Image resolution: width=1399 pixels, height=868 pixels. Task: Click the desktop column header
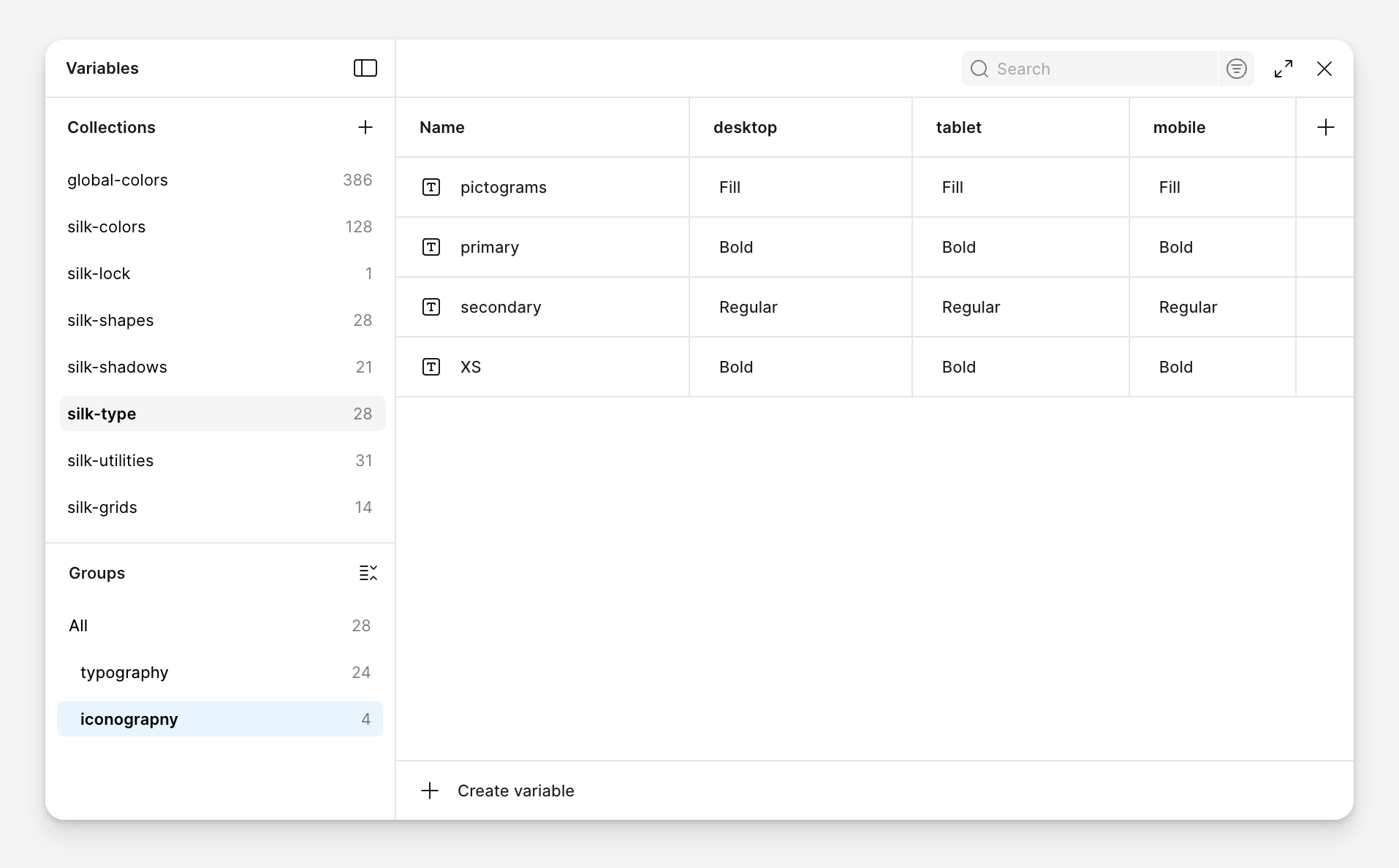tap(745, 127)
